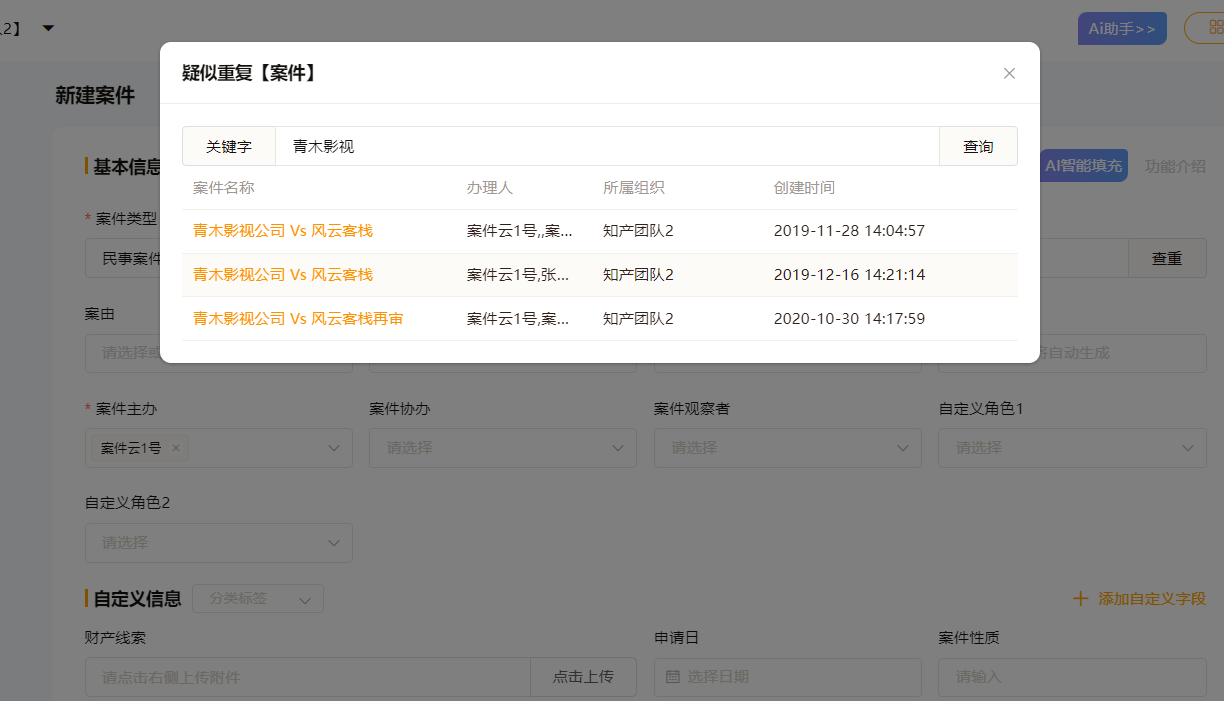Click 点击上传 to upload attachment
The image size is (1224, 701).
(x=583, y=677)
